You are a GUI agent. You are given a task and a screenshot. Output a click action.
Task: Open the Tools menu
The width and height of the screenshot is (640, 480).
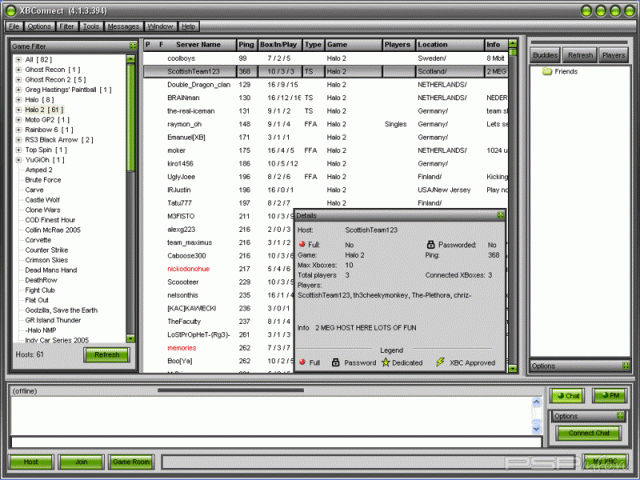[91, 25]
